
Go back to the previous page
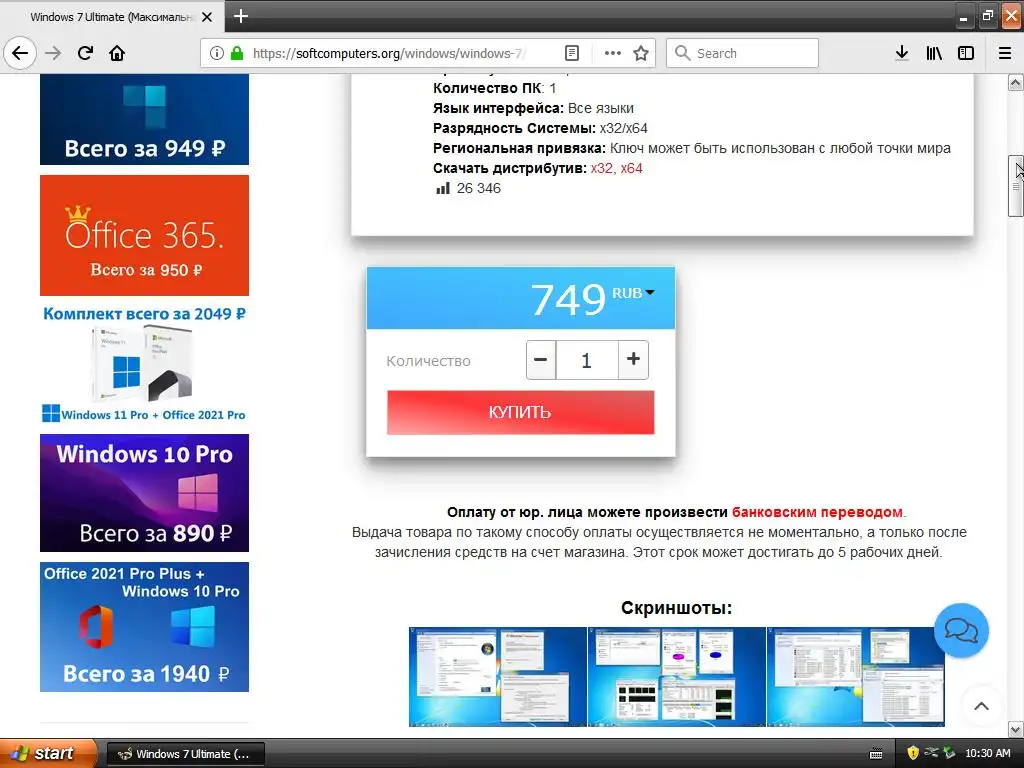tap(20, 53)
